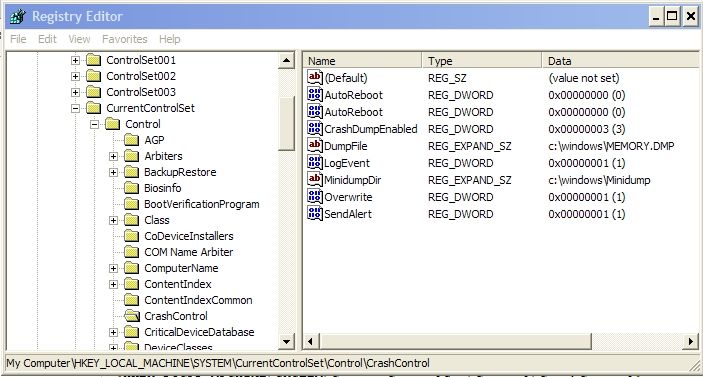Click the Biosinfo folder icon

(x=131, y=188)
